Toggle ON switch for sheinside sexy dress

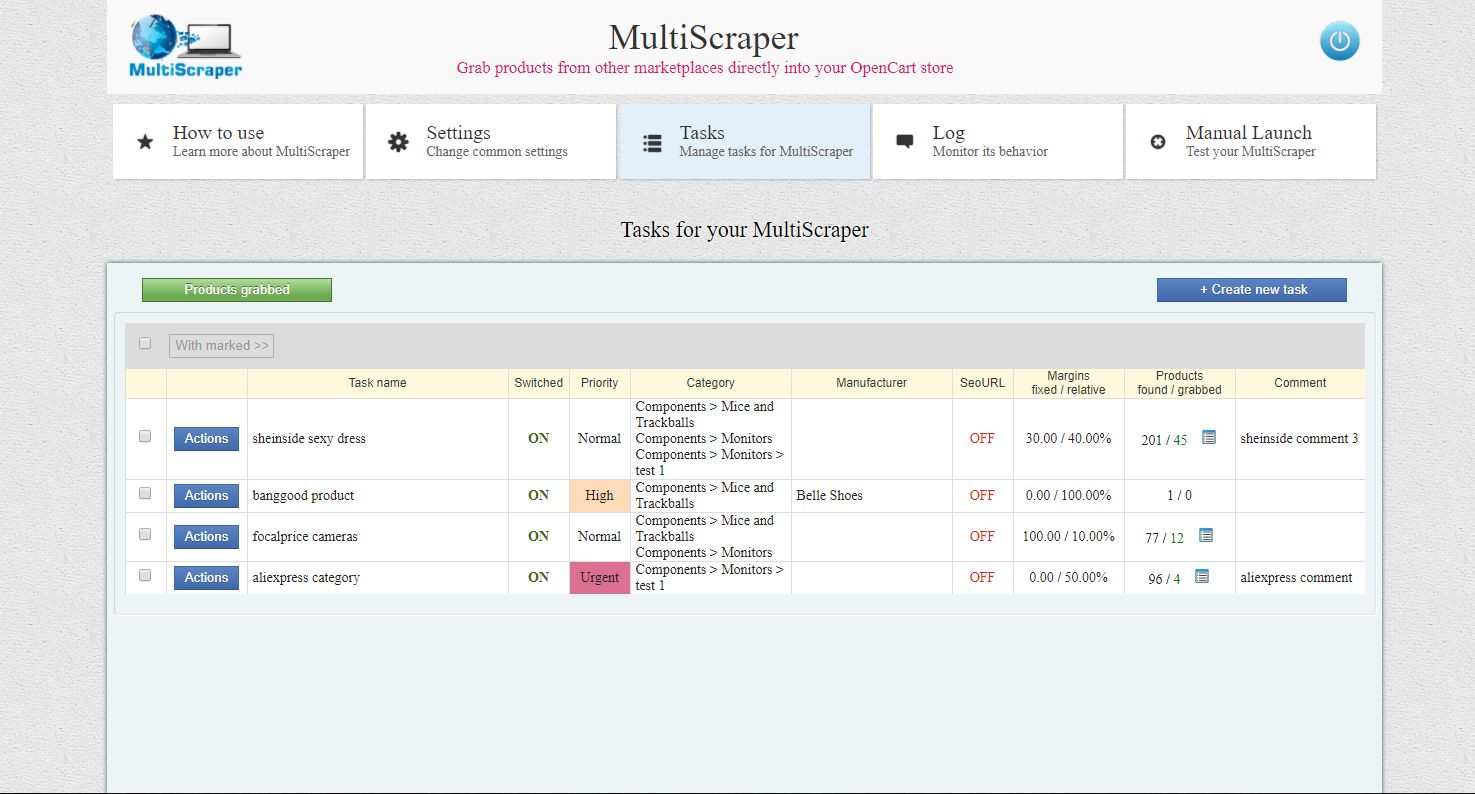pyautogui.click(x=538, y=438)
